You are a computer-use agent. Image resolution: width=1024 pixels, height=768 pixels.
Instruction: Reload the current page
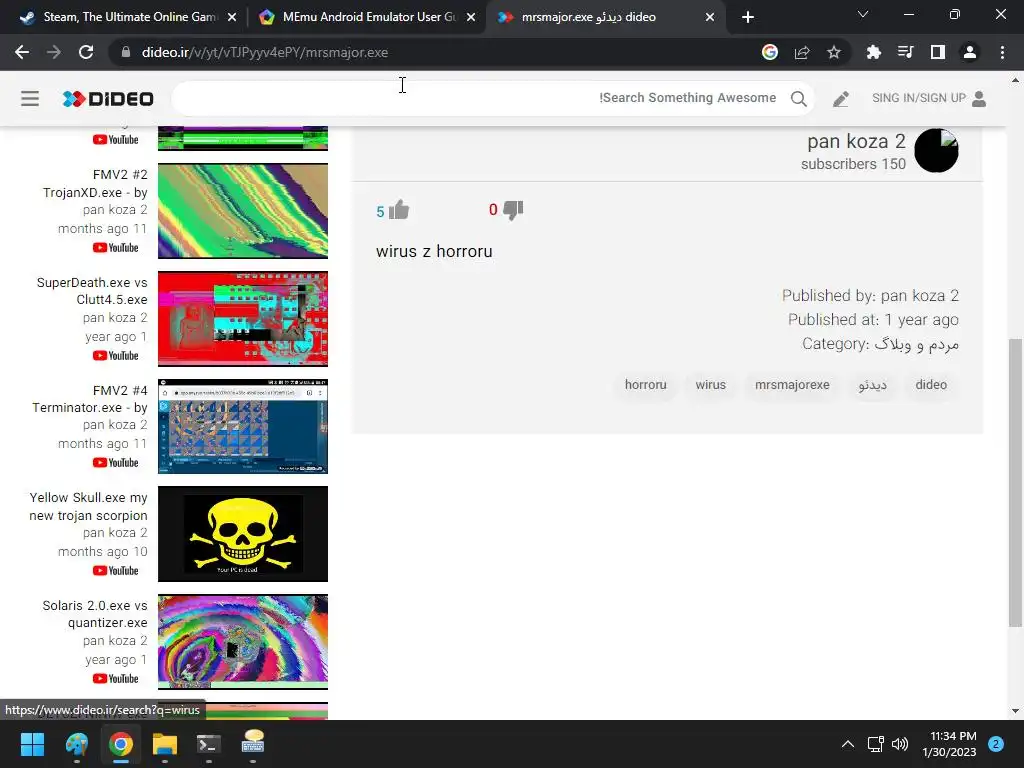[86, 52]
